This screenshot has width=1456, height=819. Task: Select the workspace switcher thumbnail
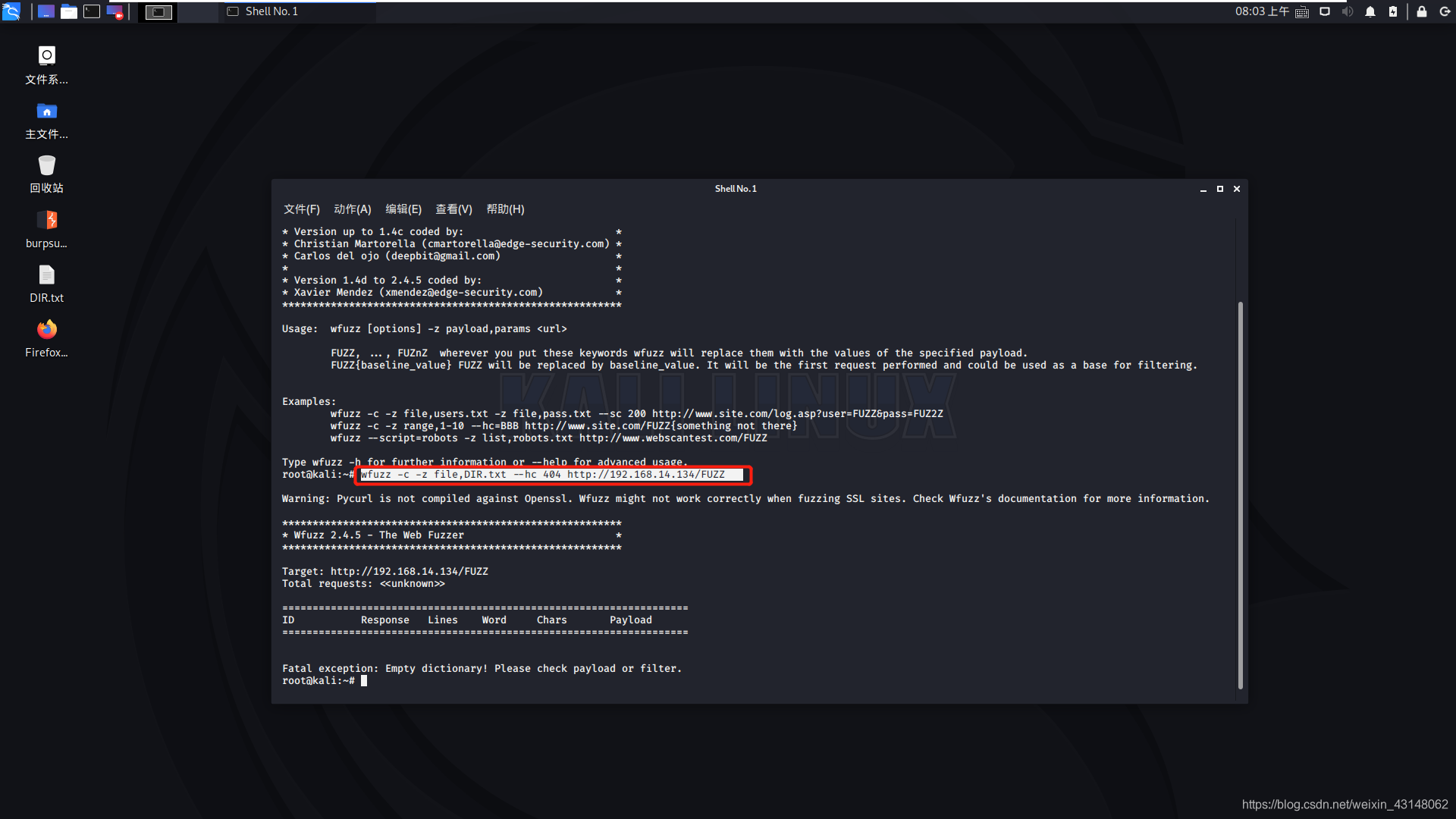pos(158,11)
